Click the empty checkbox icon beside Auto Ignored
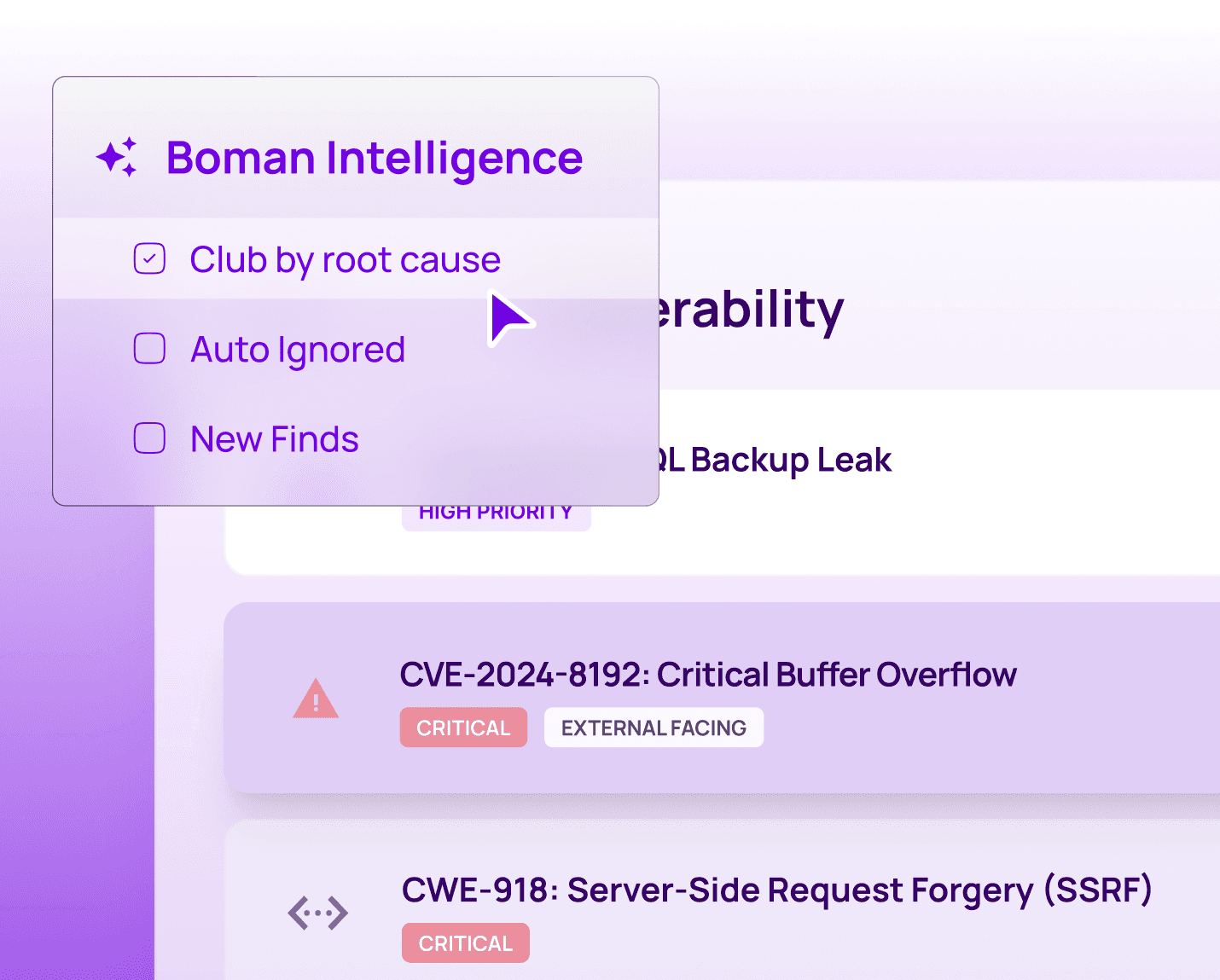Screen dimensions: 1220x980 pos(149,348)
